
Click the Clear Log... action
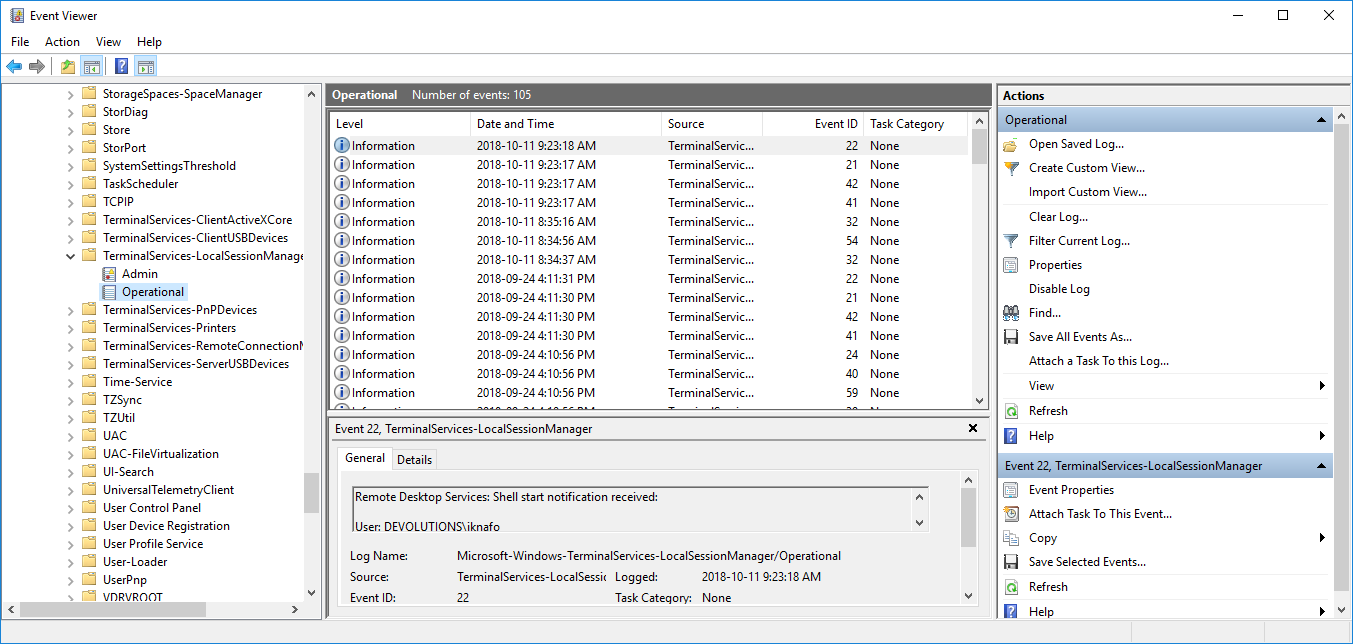1058,217
